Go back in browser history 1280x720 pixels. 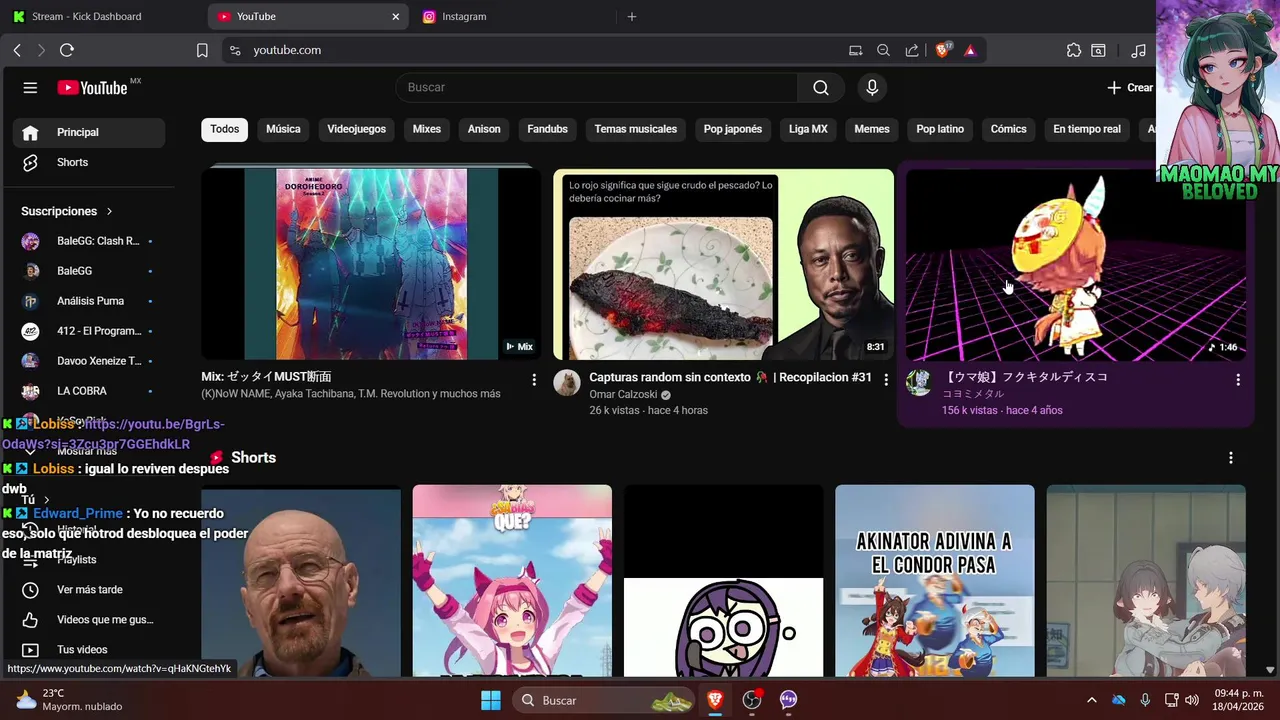(17, 50)
